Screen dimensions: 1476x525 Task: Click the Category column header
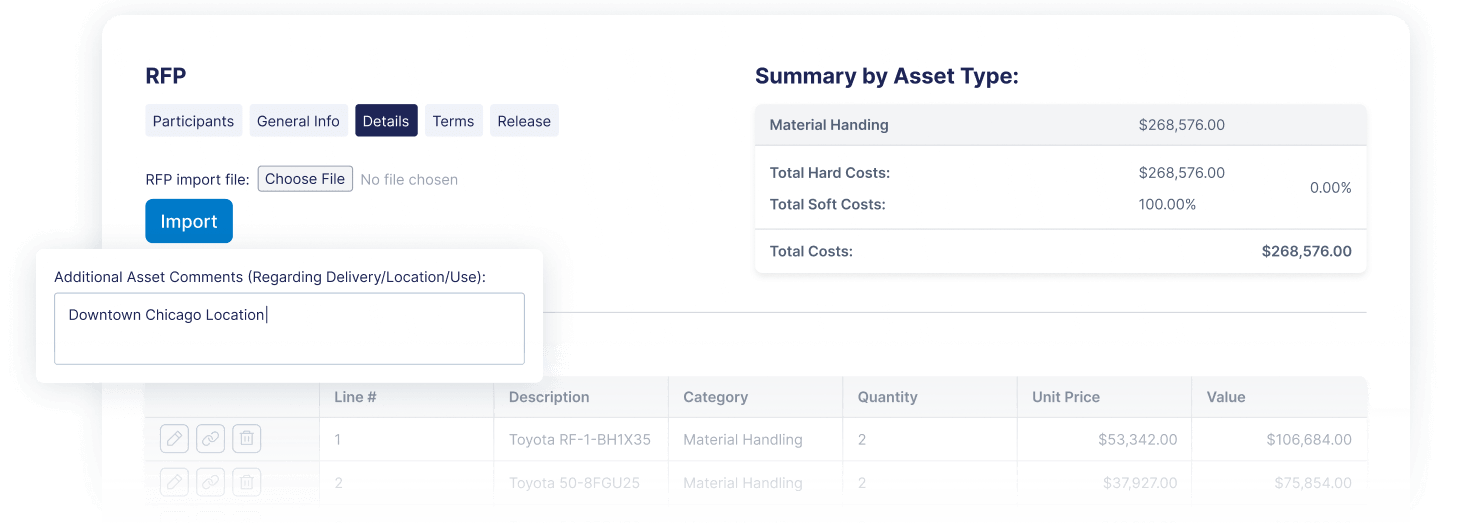pos(715,397)
